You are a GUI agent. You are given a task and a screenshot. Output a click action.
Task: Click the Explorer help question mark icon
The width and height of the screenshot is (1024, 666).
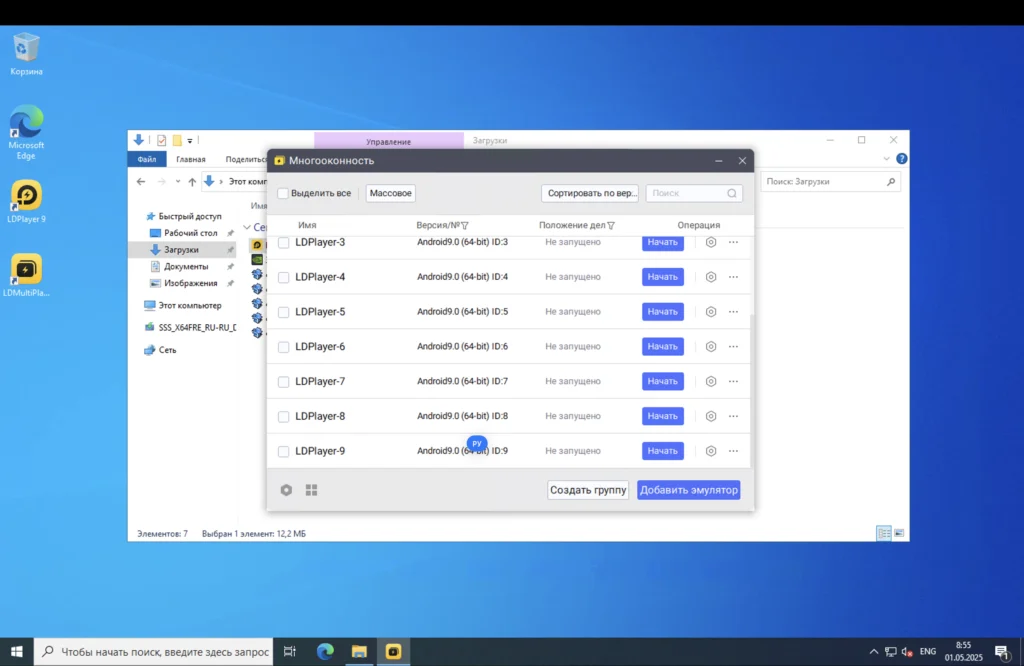tap(902, 159)
